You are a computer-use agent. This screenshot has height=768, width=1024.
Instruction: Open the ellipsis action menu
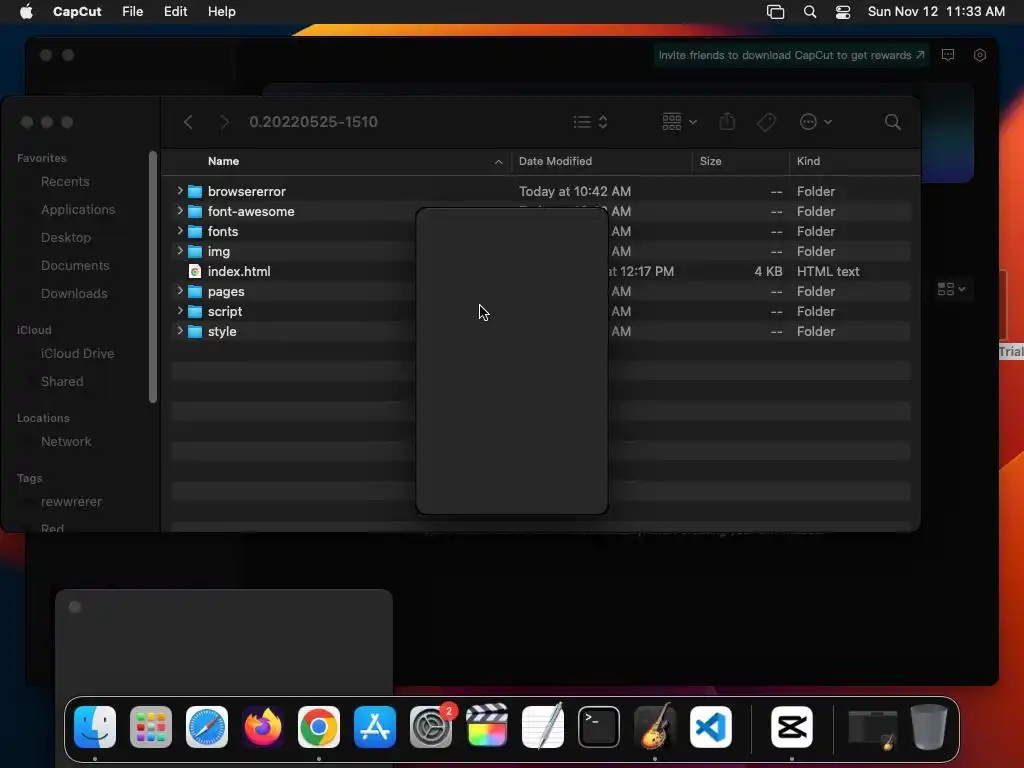(x=816, y=122)
